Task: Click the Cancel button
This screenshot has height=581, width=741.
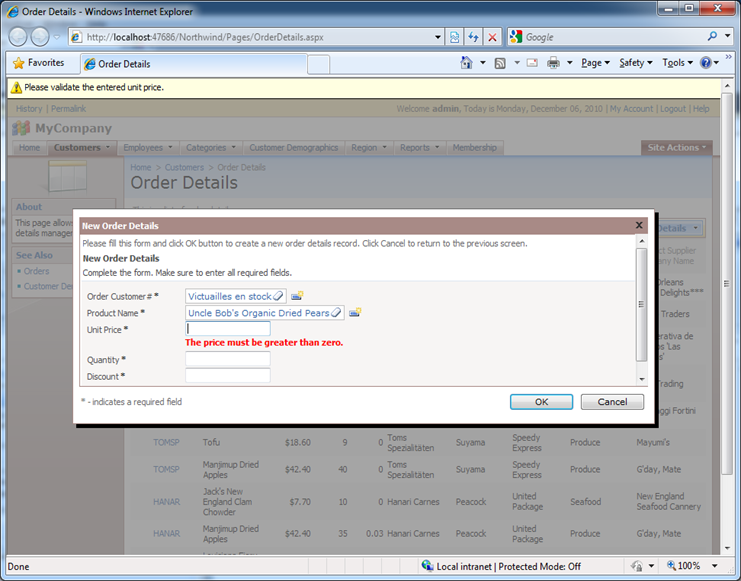Action: [x=612, y=402]
